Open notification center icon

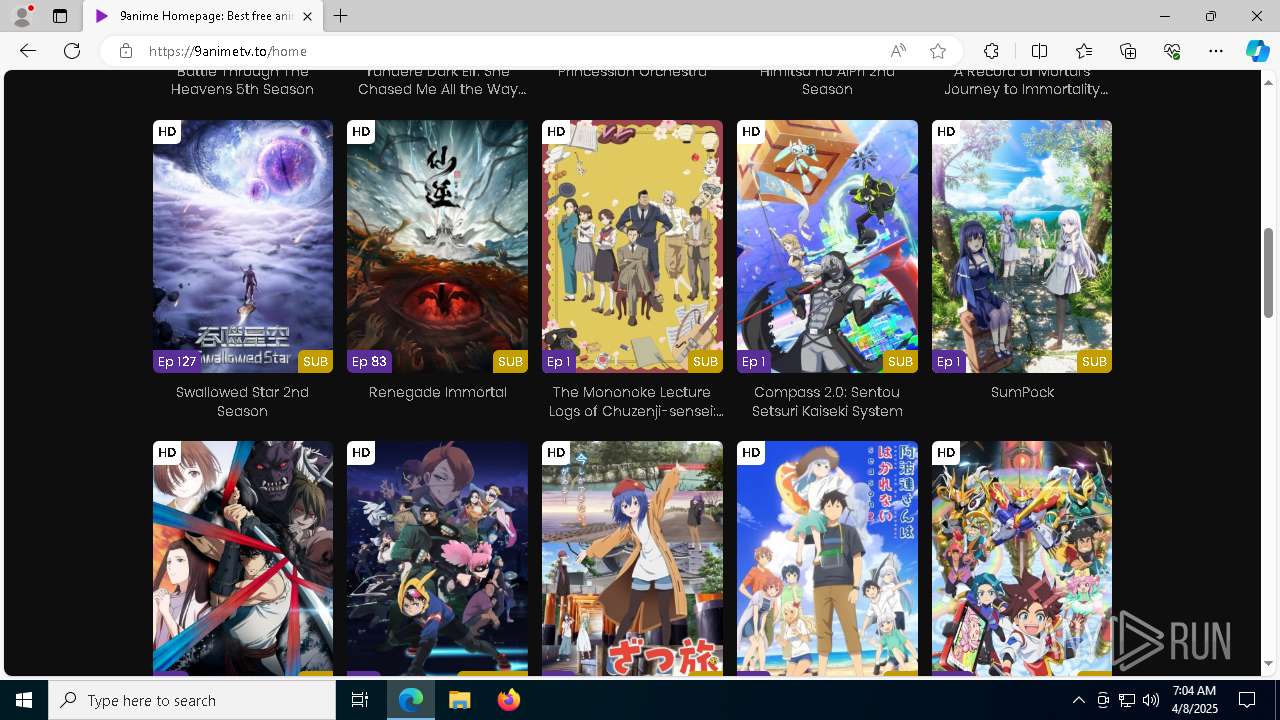click(1247, 700)
